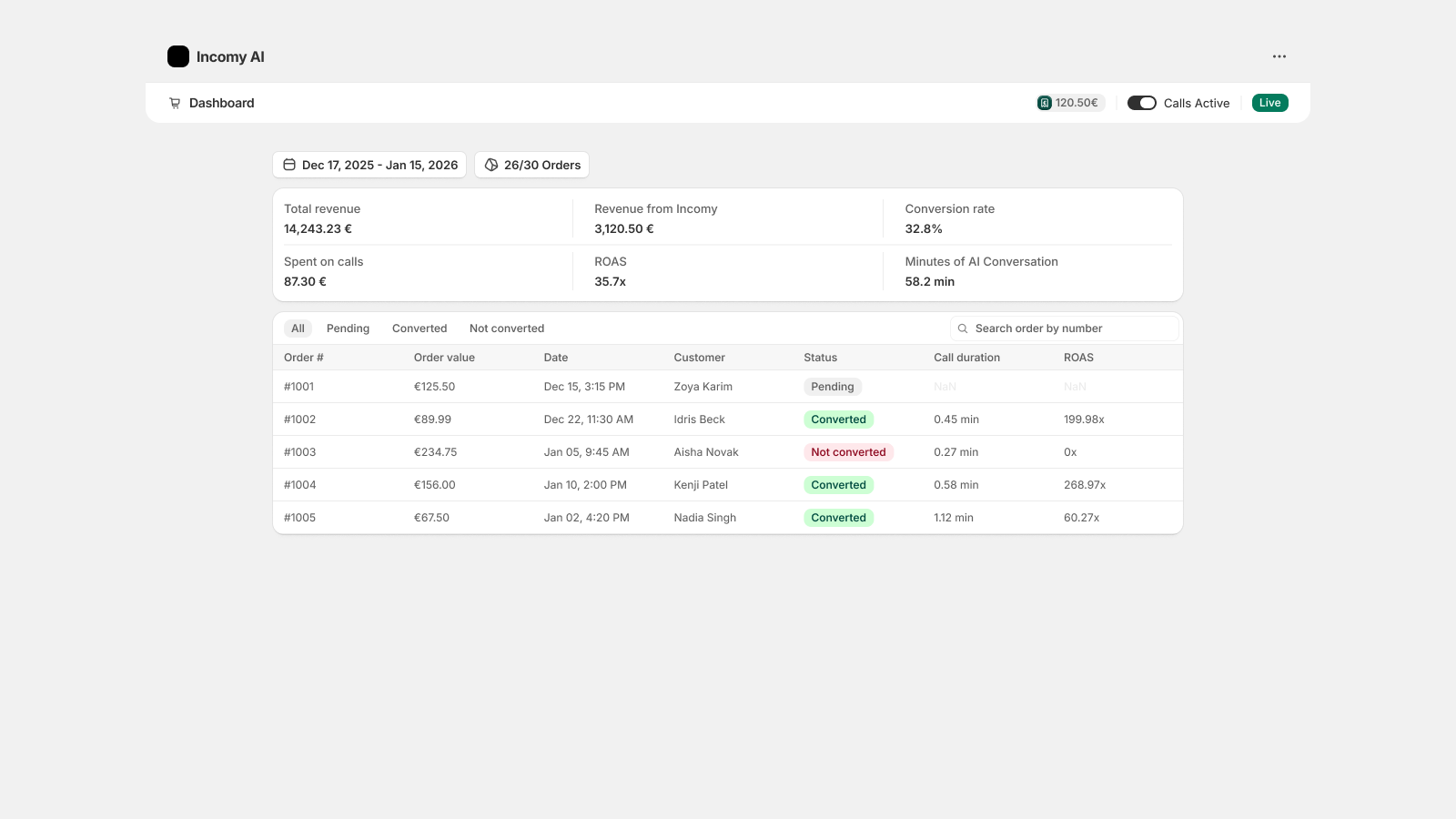
Task: Open order #1003 row
Action: pos(300,452)
